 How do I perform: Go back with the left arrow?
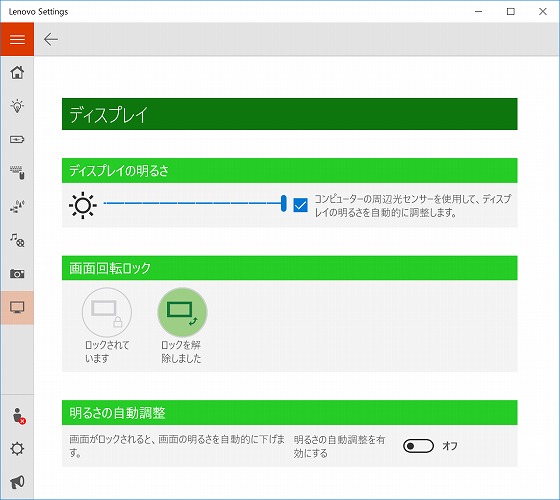[x=51, y=39]
